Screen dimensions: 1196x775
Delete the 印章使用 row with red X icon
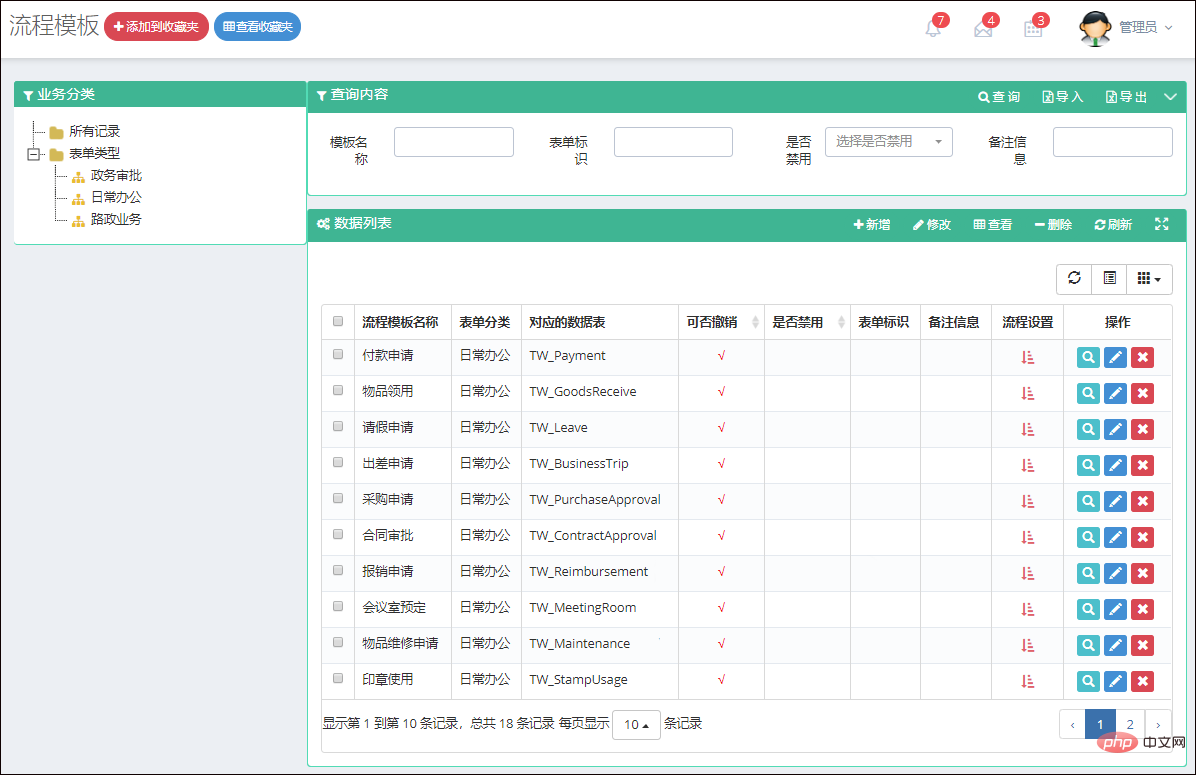tap(1143, 681)
